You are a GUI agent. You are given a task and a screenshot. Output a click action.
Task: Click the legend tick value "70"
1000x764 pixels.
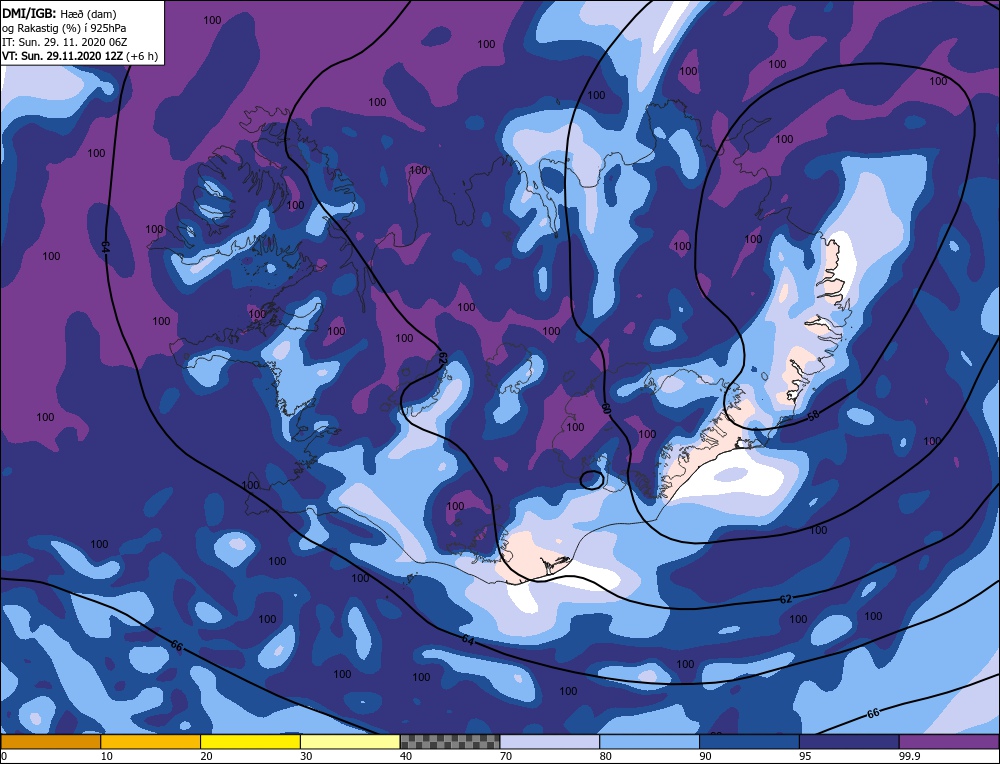506,756
